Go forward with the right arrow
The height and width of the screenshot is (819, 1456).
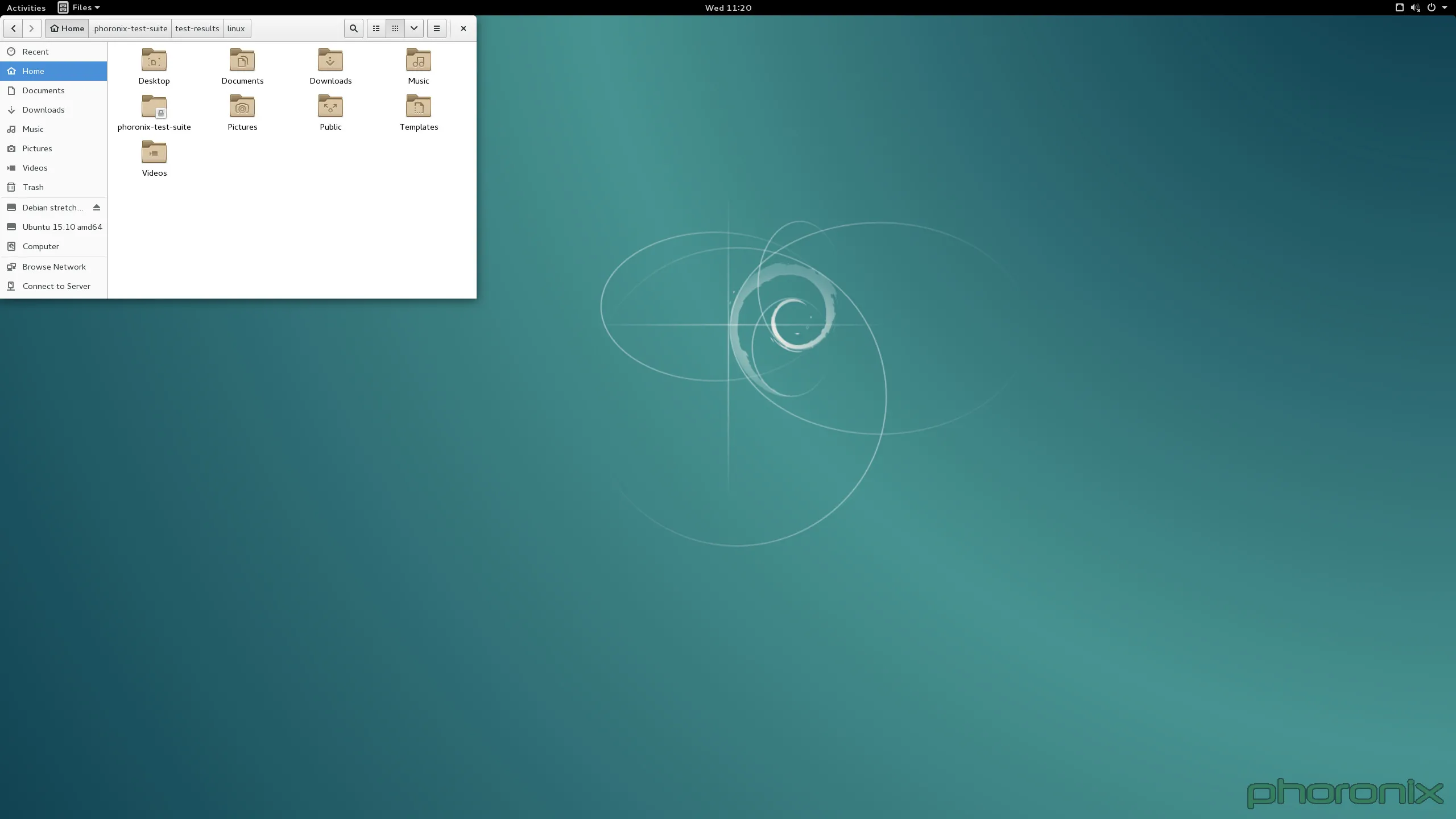click(32, 28)
